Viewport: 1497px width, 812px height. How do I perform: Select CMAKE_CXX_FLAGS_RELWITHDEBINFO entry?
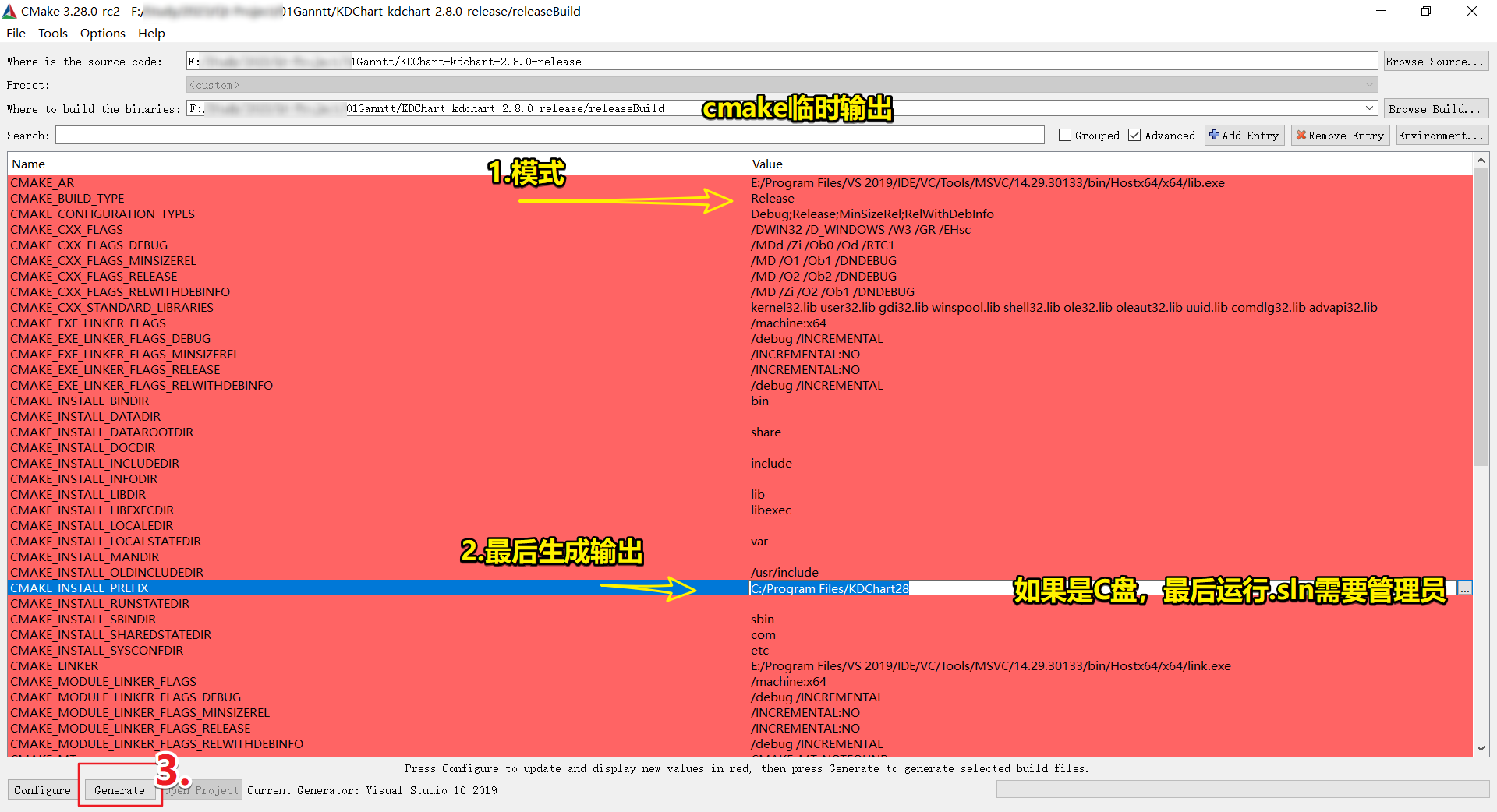tap(120, 291)
